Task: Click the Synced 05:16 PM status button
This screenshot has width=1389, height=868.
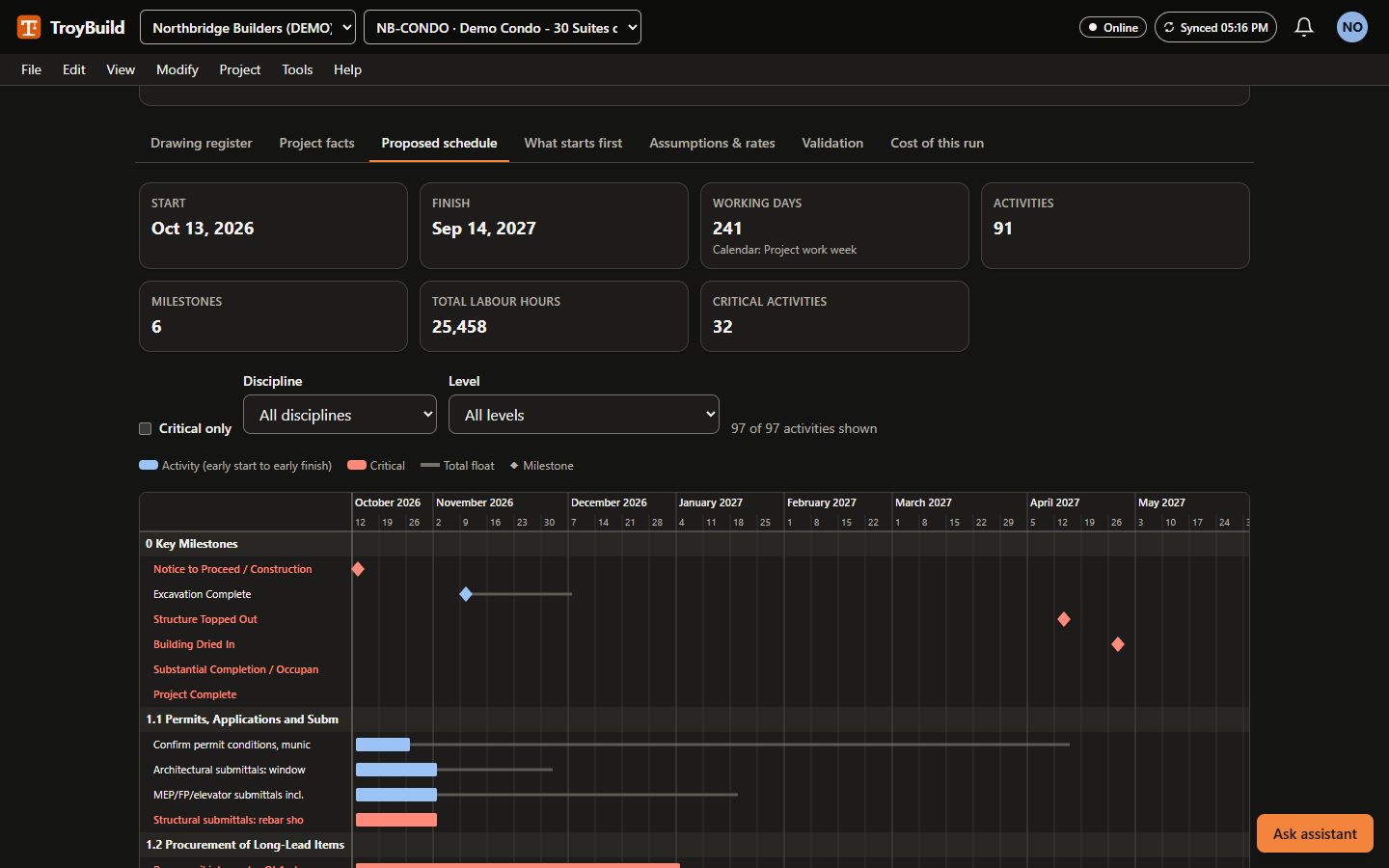Action: point(1215,27)
